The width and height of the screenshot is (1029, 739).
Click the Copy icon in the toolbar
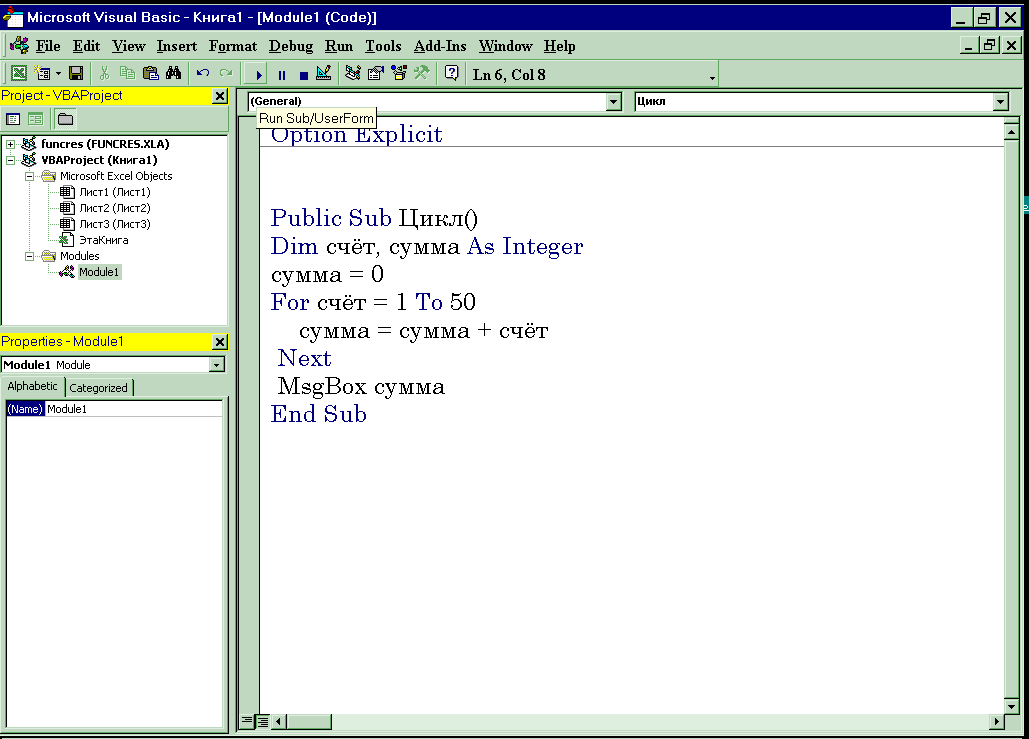point(127,74)
